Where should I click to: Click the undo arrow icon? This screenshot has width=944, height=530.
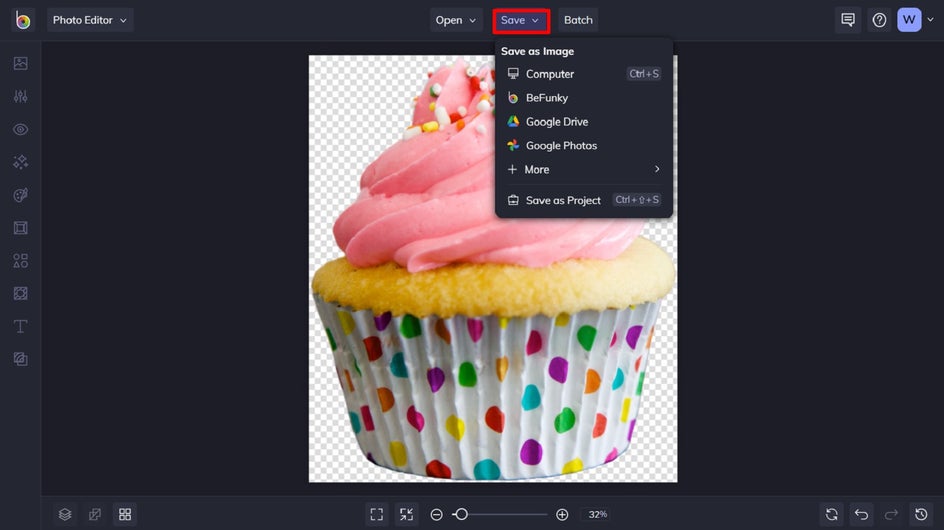click(x=862, y=514)
